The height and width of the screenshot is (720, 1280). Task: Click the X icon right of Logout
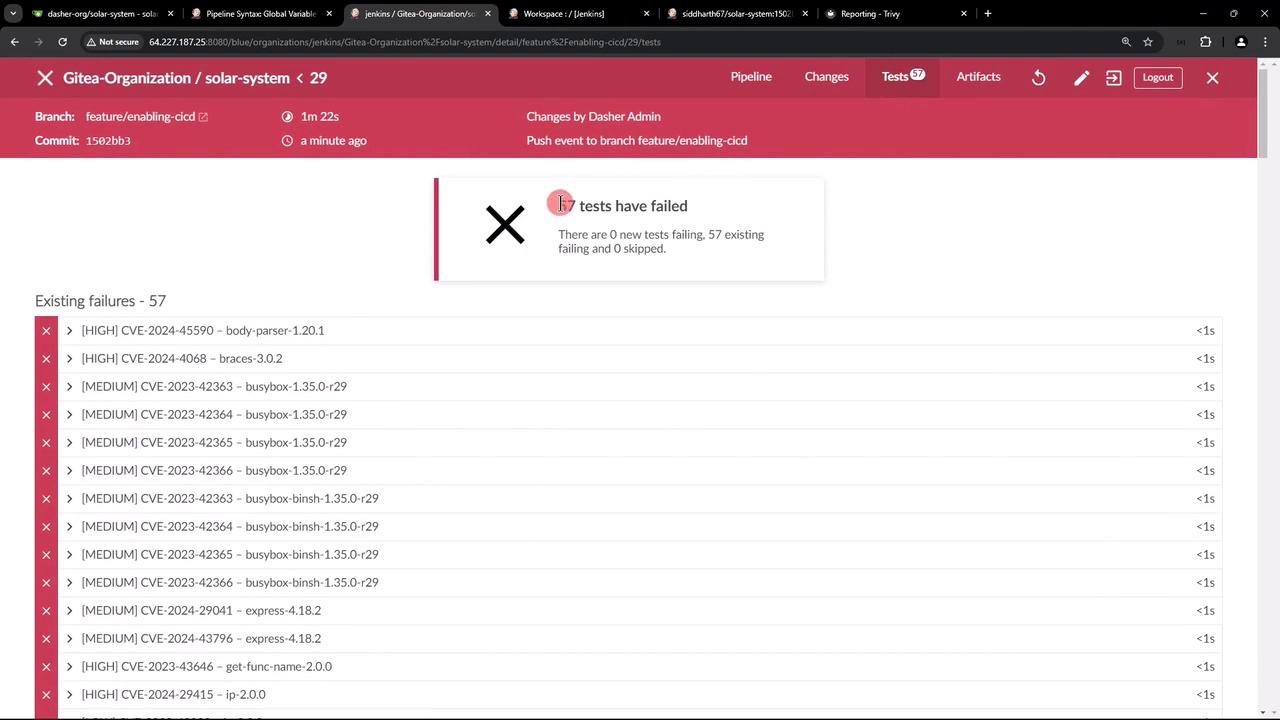[x=1212, y=77]
